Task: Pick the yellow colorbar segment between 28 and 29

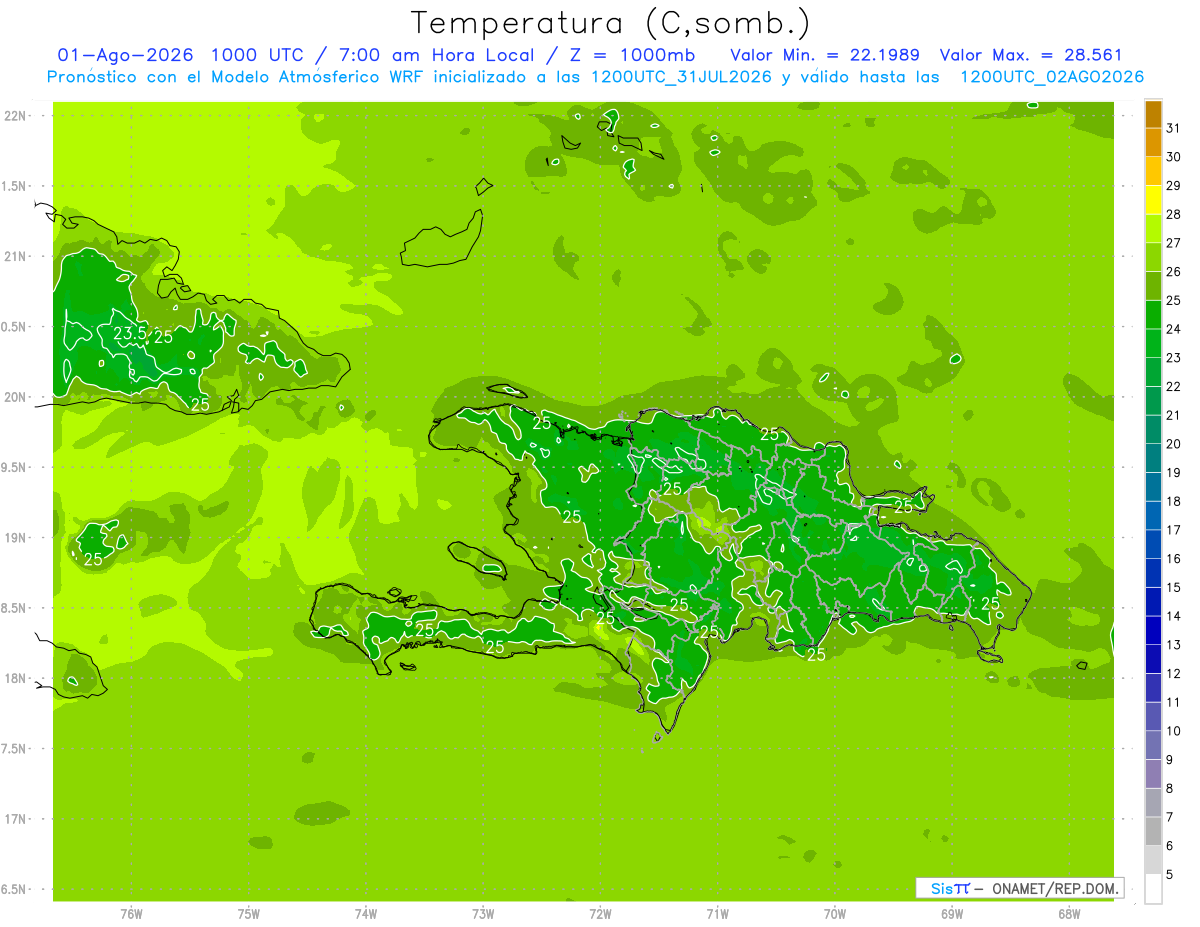Action: [1153, 200]
